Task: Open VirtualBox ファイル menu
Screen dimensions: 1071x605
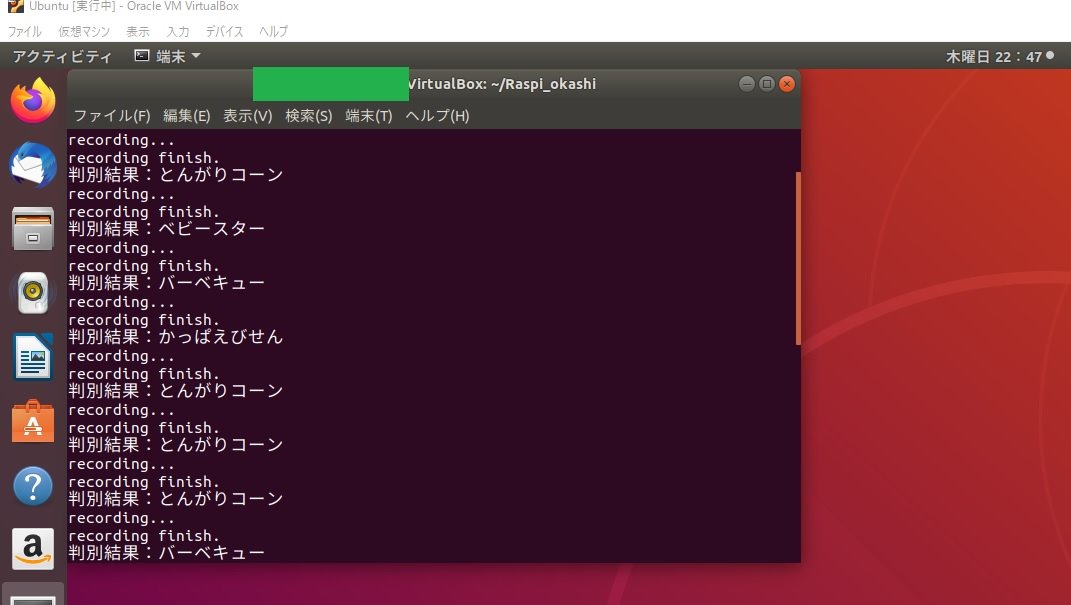Action: pos(25,31)
